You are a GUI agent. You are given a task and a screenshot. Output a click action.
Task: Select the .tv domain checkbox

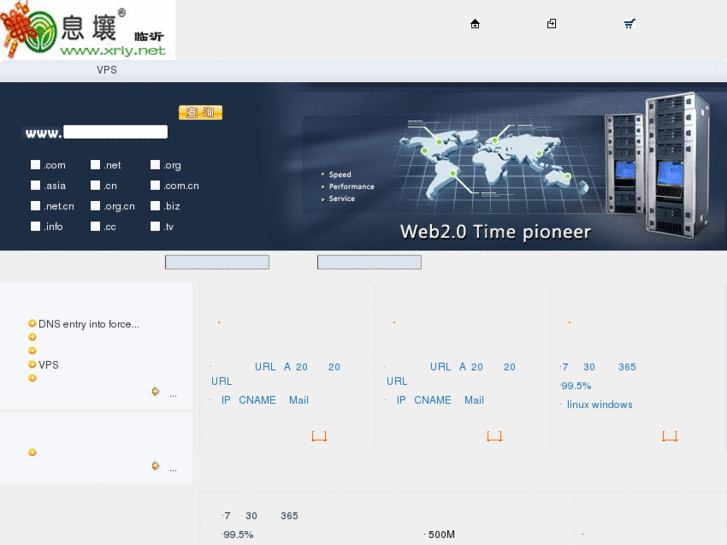156,227
